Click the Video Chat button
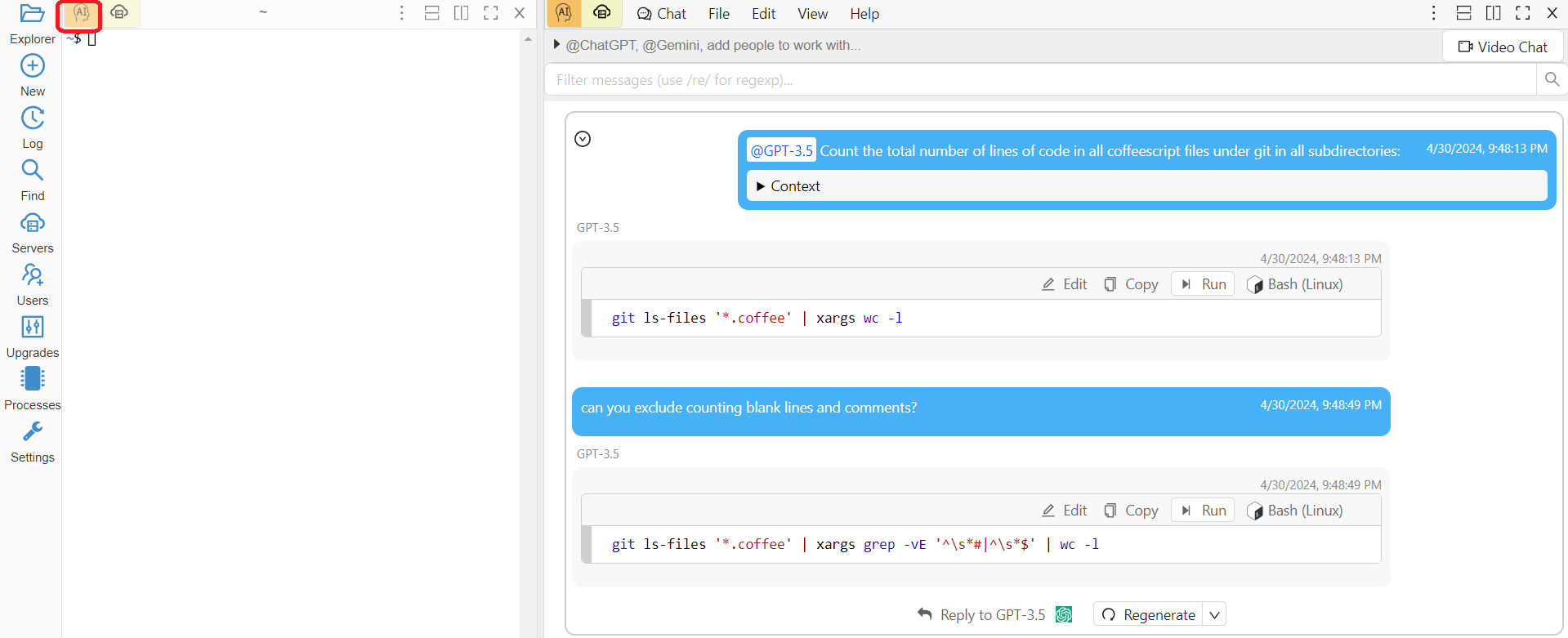Image resolution: width=1568 pixels, height=638 pixels. tap(1503, 47)
